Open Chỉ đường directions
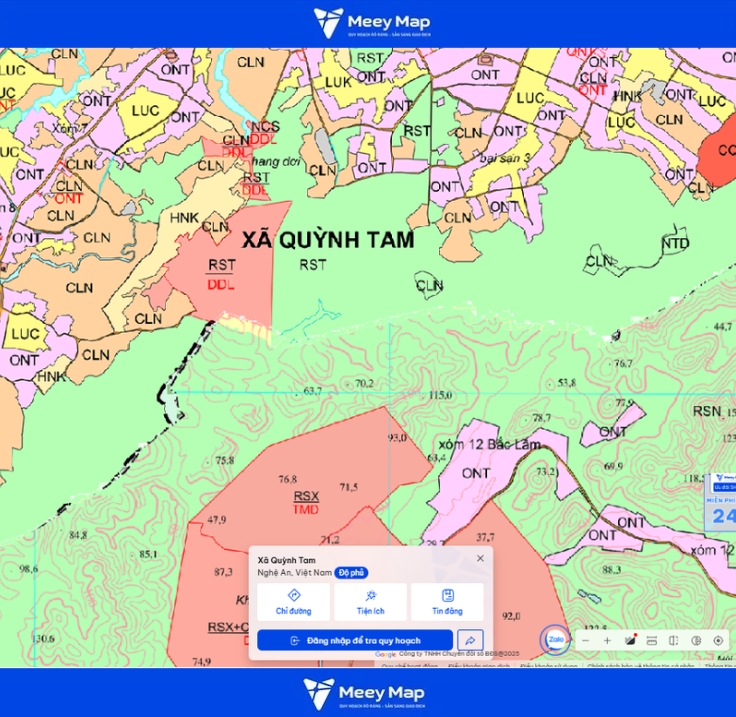The width and height of the screenshot is (736, 717). tap(293, 602)
